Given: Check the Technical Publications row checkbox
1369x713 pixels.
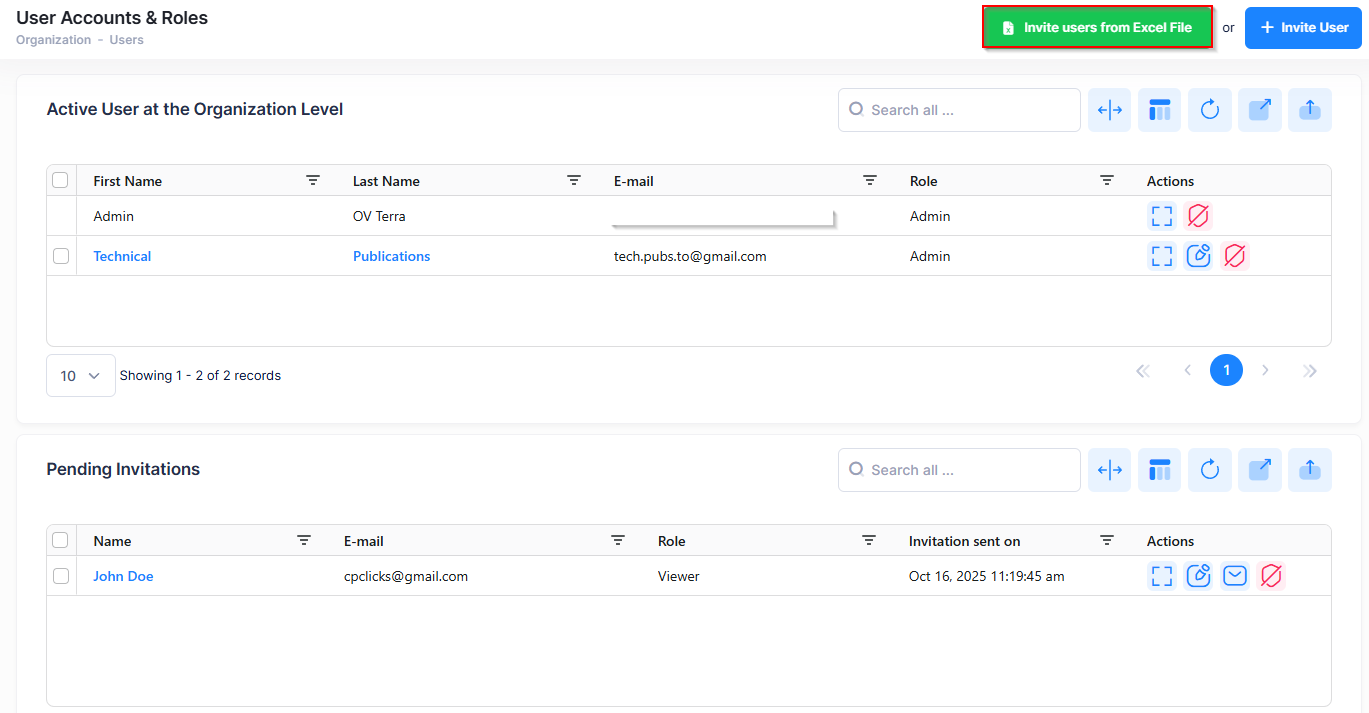Looking at the screenshot, I should (61, 256).
